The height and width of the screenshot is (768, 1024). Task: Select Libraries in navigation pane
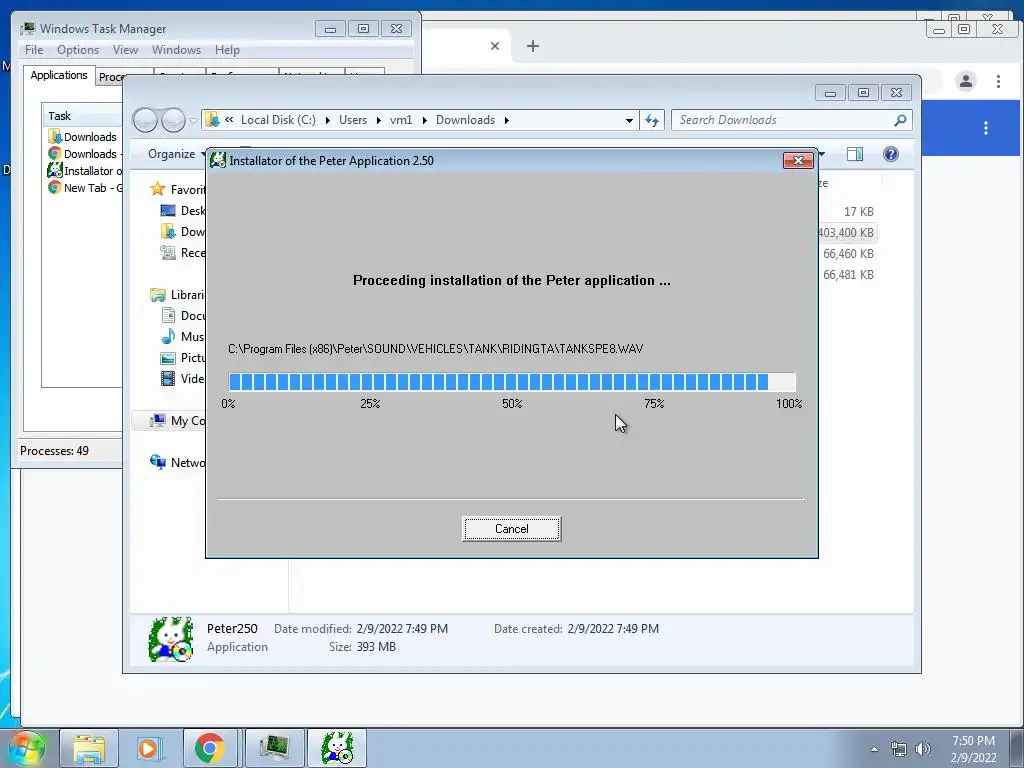point(177,295)
